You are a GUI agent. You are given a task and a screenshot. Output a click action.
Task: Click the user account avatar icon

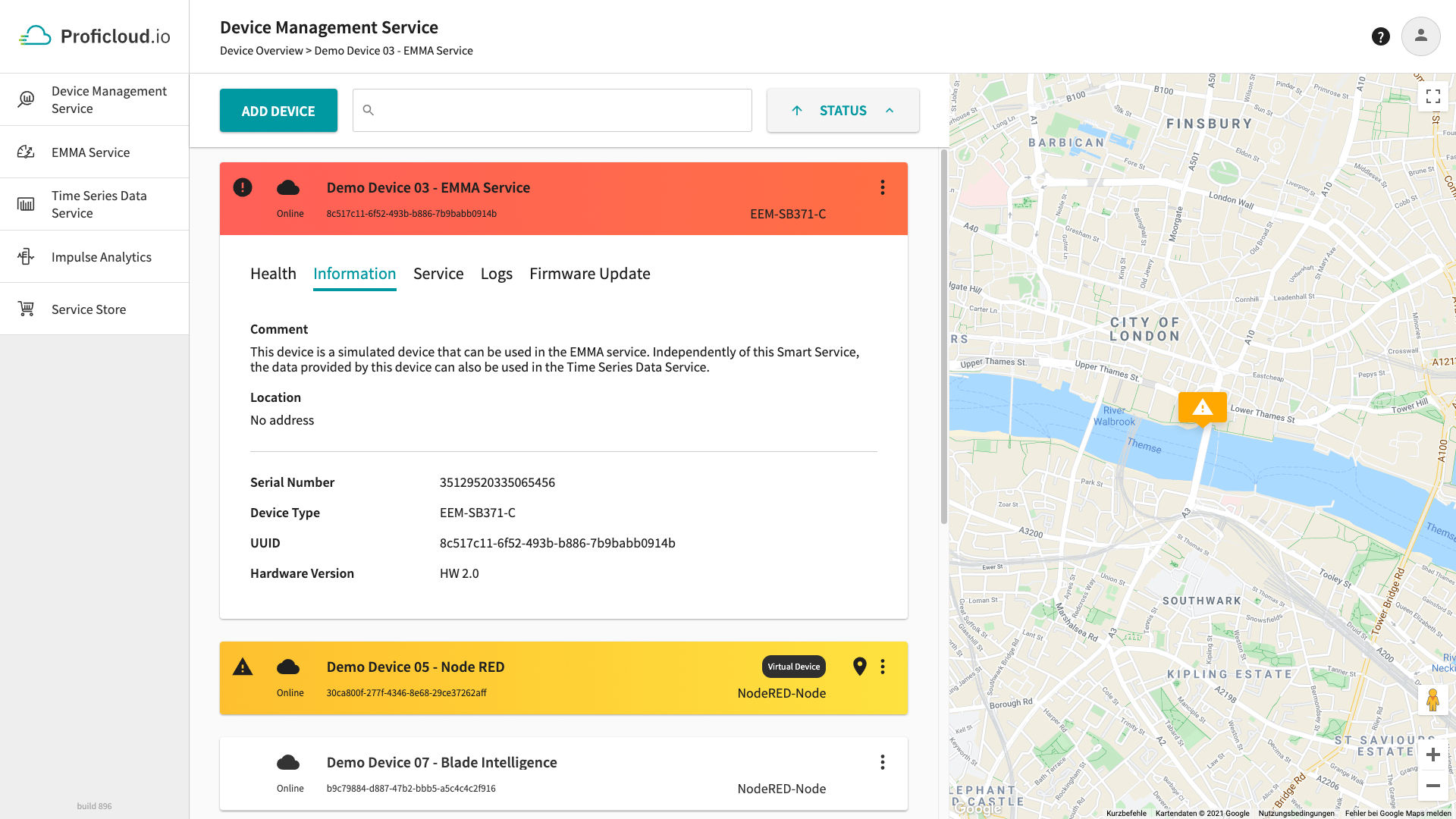(1421, 36)
